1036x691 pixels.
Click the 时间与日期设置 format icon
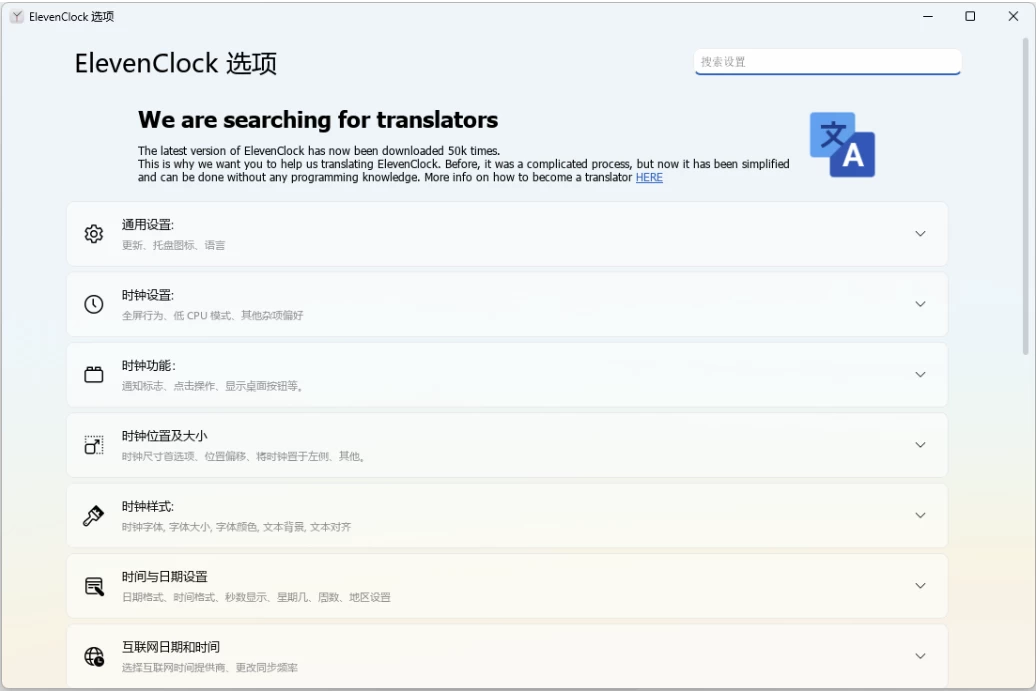point(94,586)
